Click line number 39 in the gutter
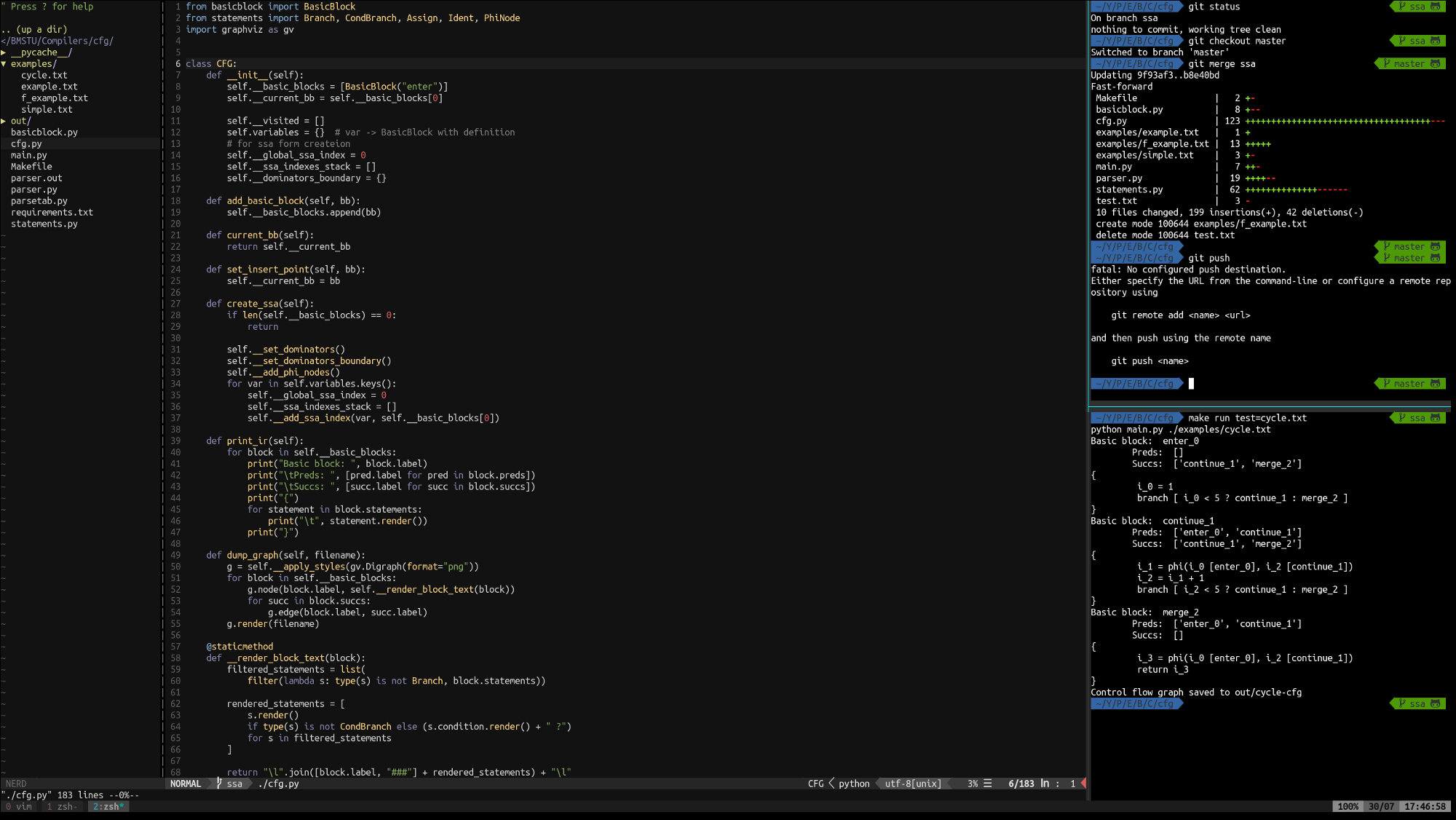 [175, 441]
